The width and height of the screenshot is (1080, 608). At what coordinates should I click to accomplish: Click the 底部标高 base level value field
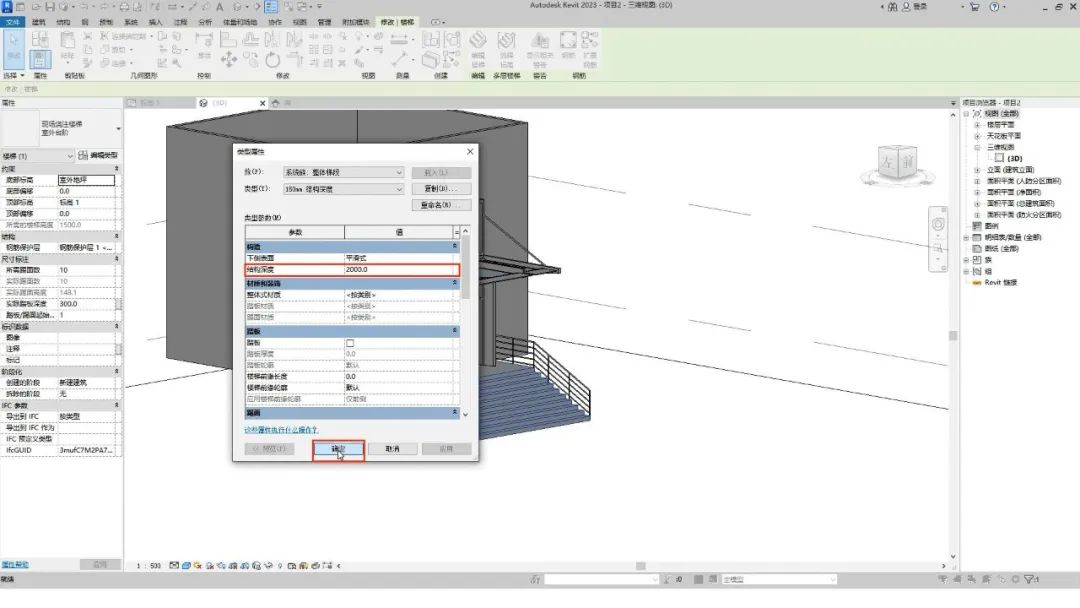pyautogui.click(x=86, y=180)
